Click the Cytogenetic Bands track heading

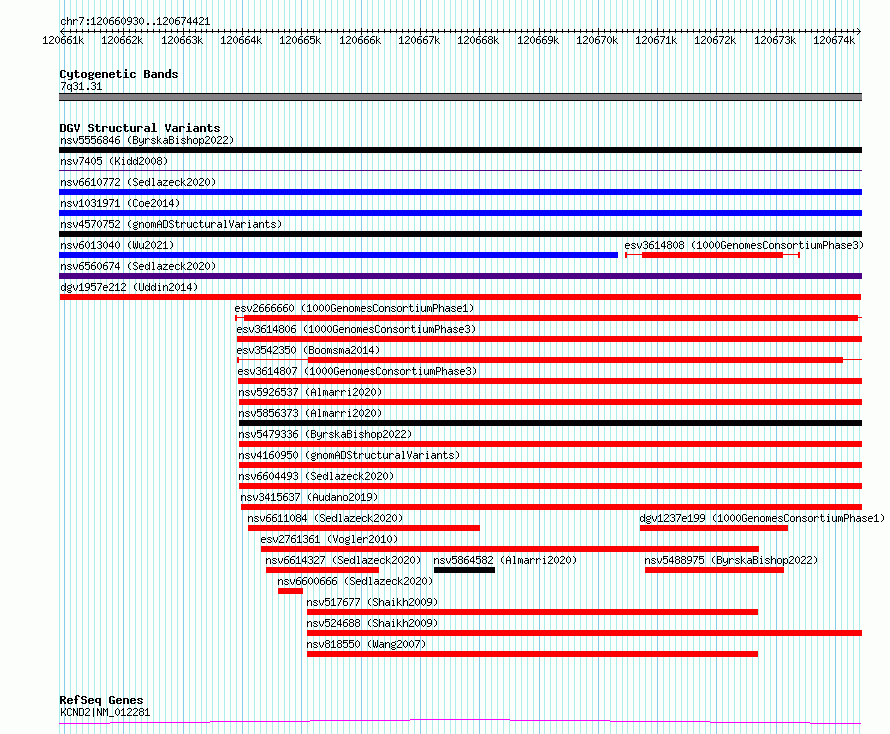click(119, 74)
